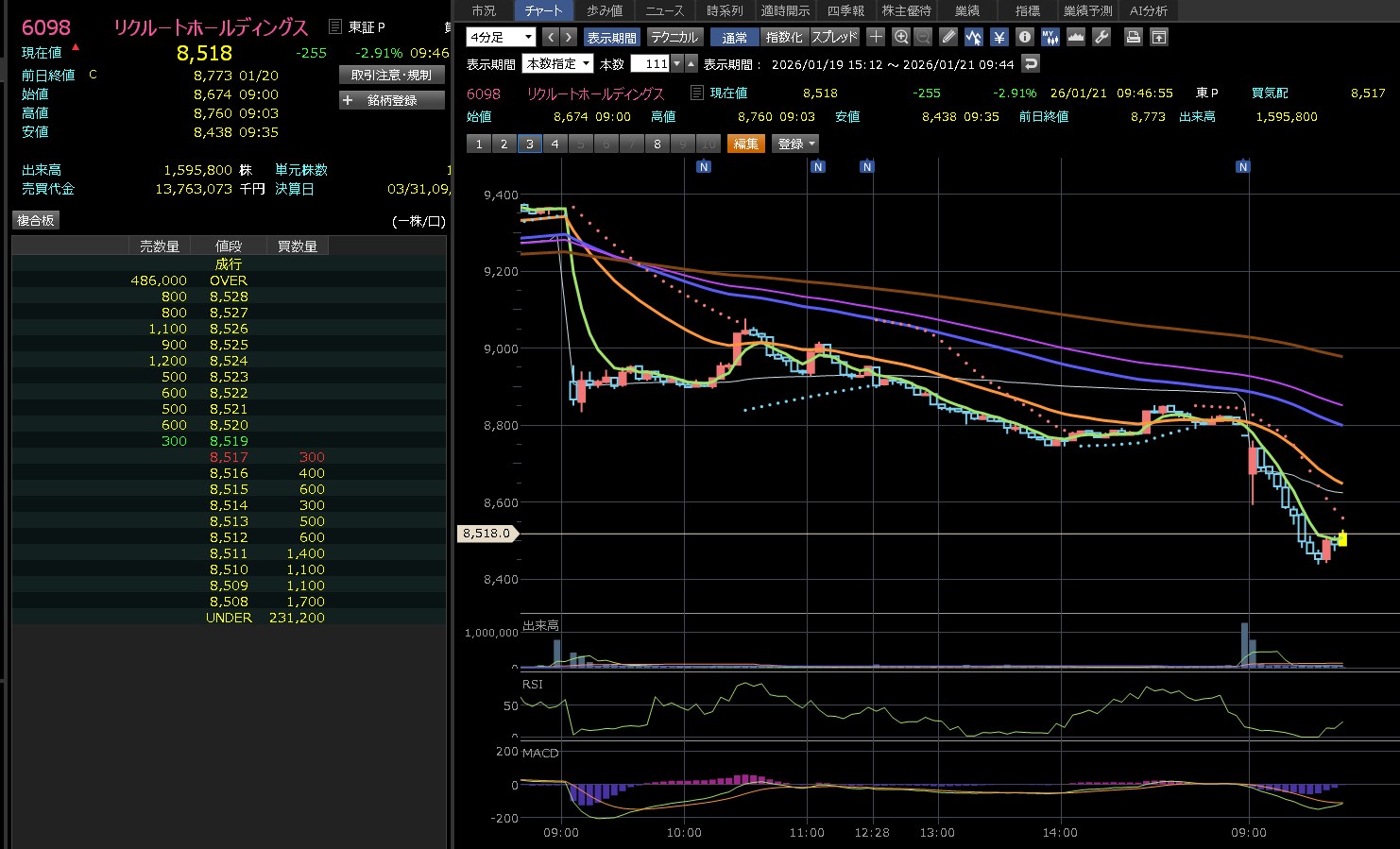Click the reset display period arrow icon

coord(1031,64)
